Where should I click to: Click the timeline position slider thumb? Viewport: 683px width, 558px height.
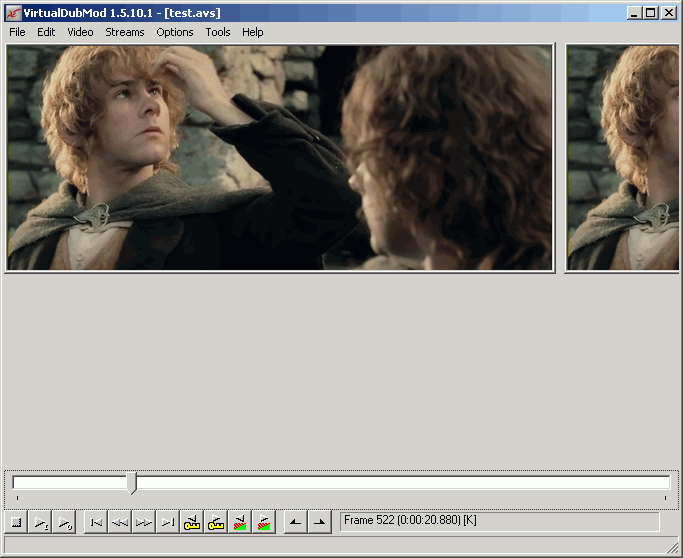(132, 483)
